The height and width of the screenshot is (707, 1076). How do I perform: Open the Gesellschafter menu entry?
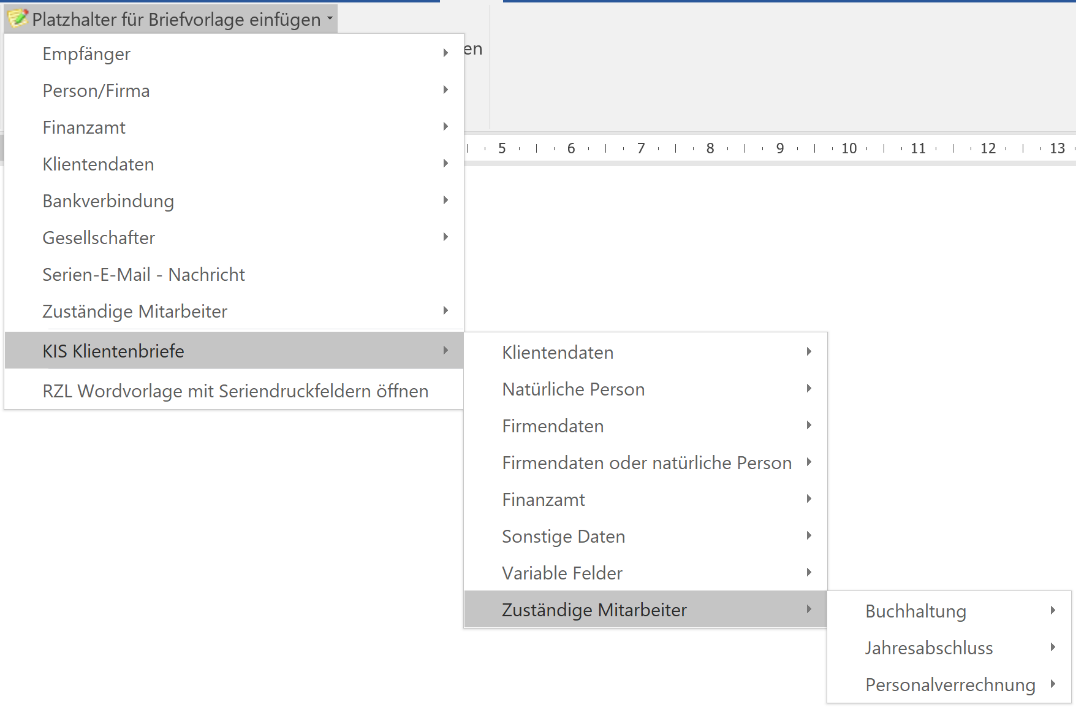(98, 238)
